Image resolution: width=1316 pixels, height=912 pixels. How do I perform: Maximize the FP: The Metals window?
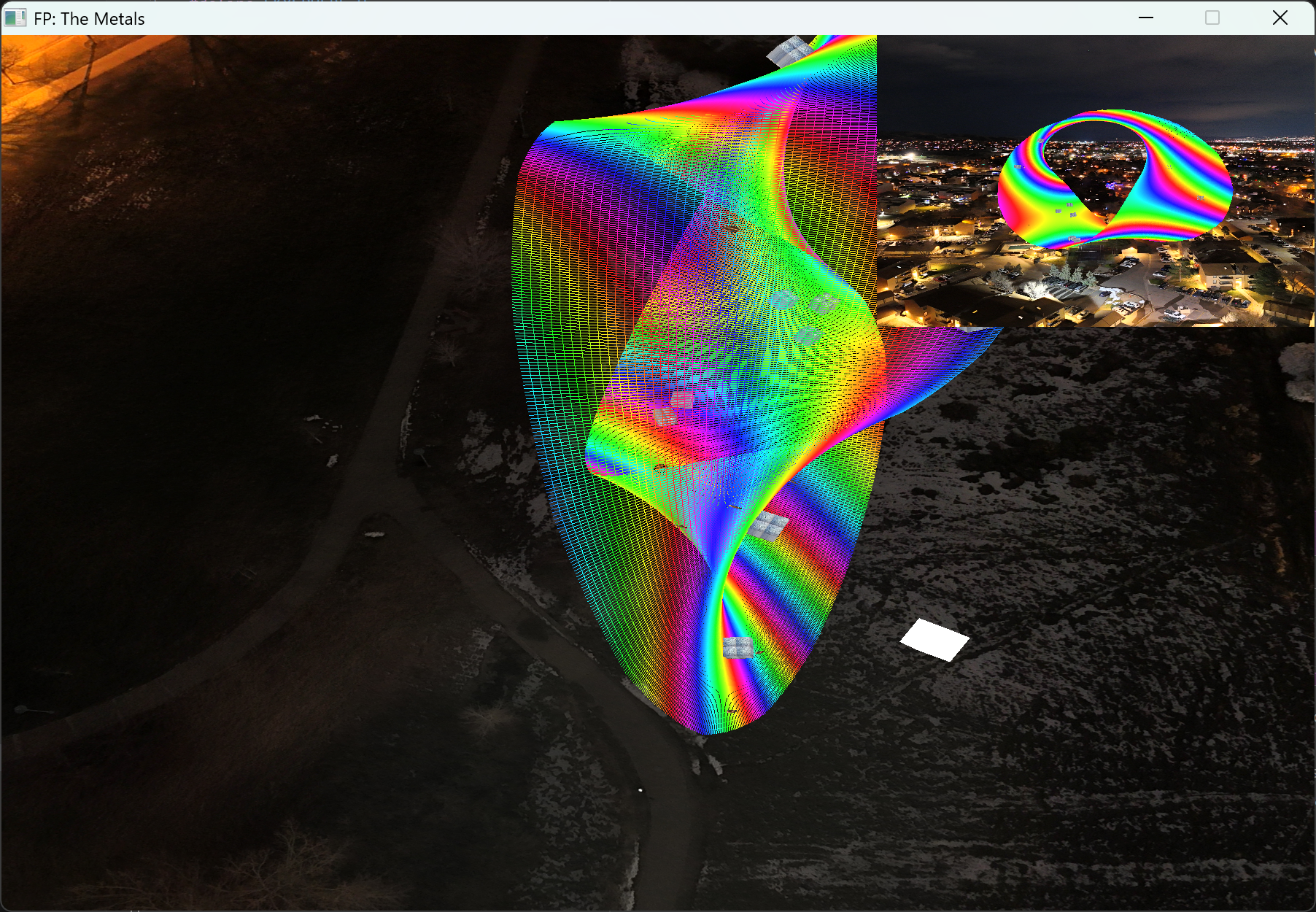pos(1212,18)
